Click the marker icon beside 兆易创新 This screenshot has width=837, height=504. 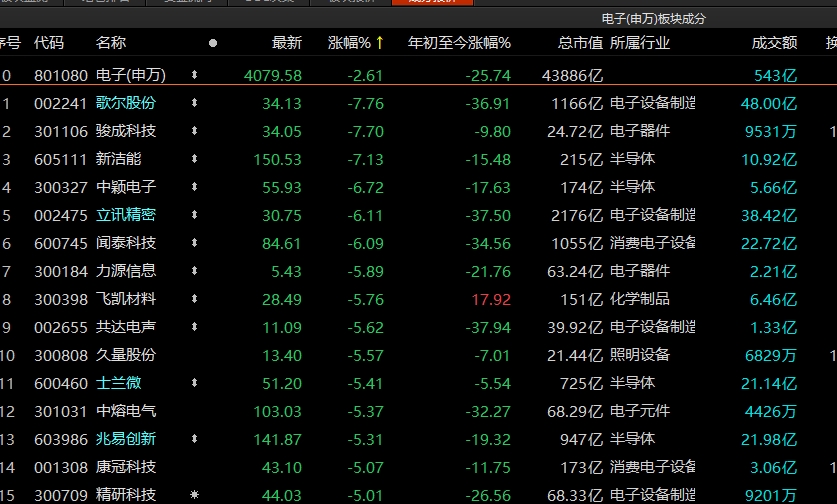(x=194, y=439)
